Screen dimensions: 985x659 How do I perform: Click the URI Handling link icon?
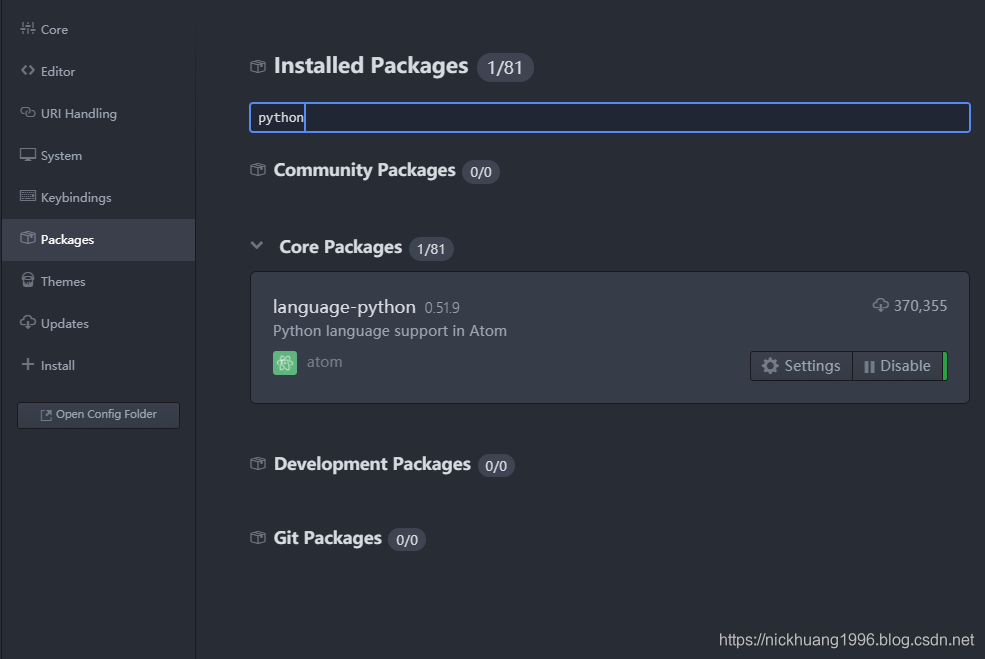click(28, 113)
